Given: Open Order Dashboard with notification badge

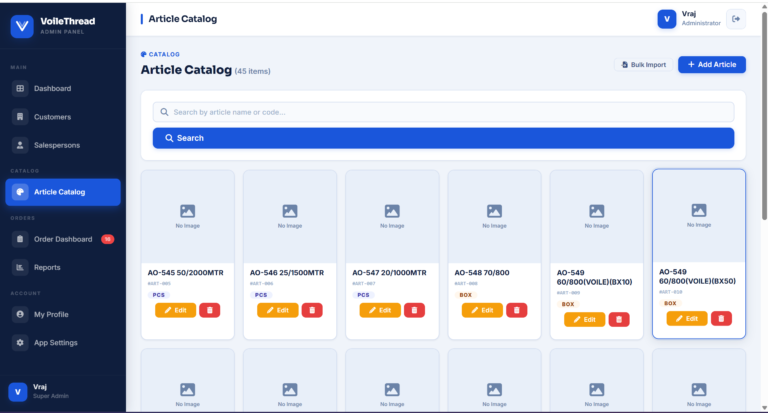Looking at the screenshot, I should click(63, 239).
